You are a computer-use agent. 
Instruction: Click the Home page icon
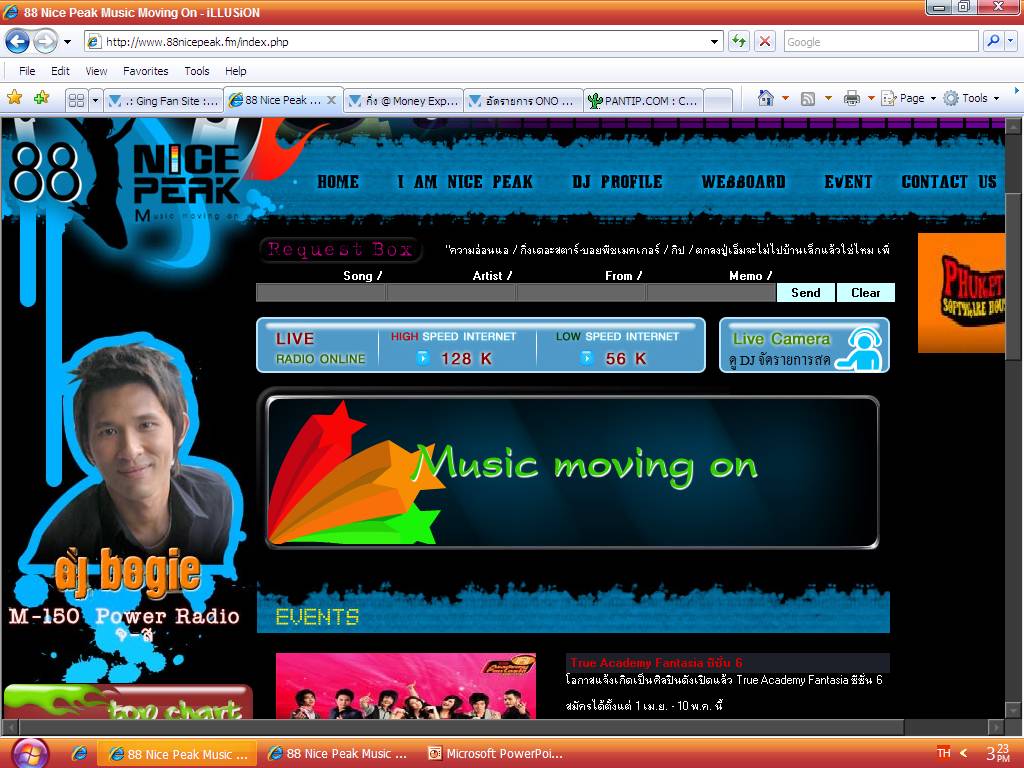[765, 98]
